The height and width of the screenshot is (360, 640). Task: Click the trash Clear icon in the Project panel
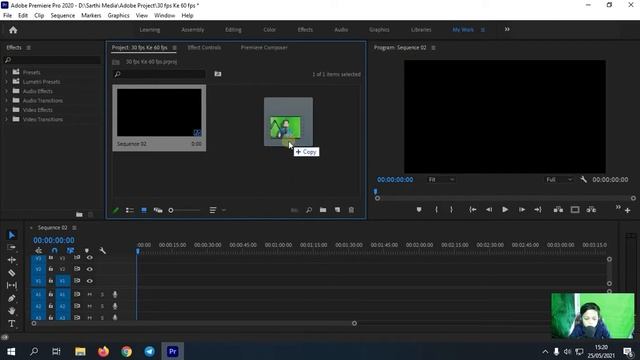[x=351, y=210]
